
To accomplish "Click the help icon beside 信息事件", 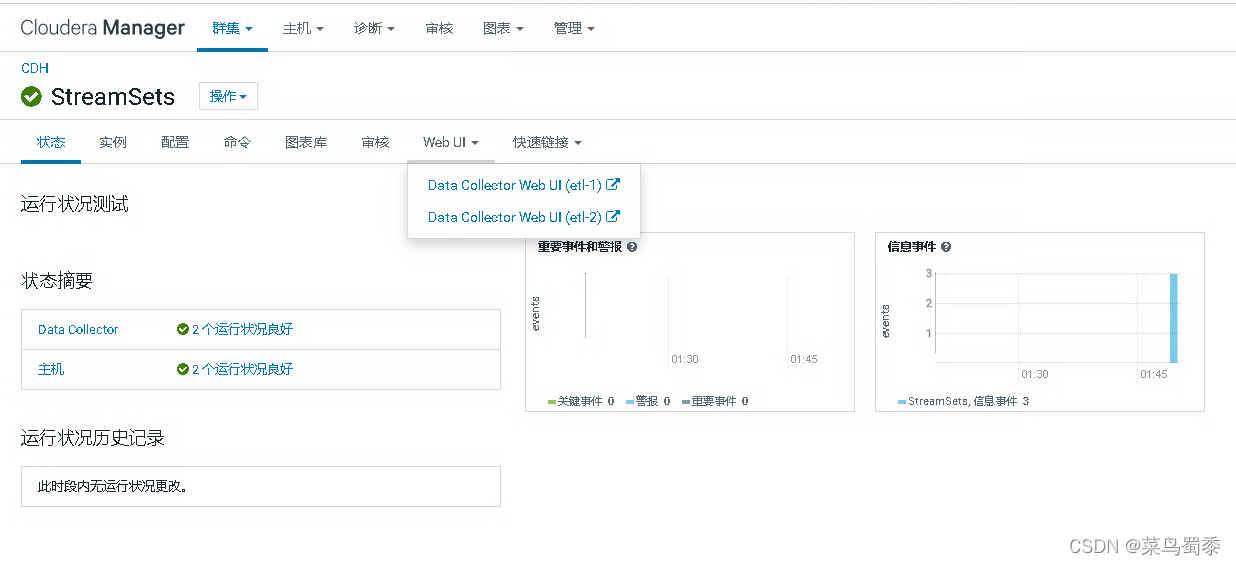I will pos(946,247).
